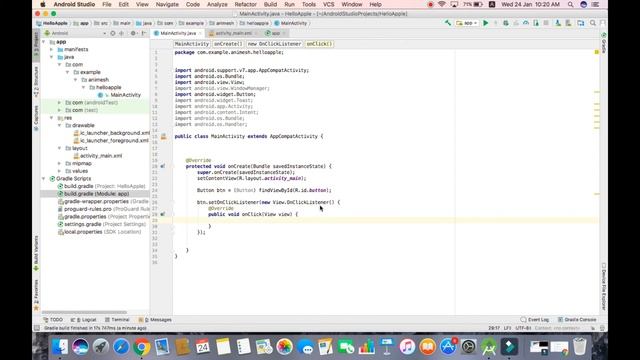Open Finder from the Dock

tap(60, 347)
